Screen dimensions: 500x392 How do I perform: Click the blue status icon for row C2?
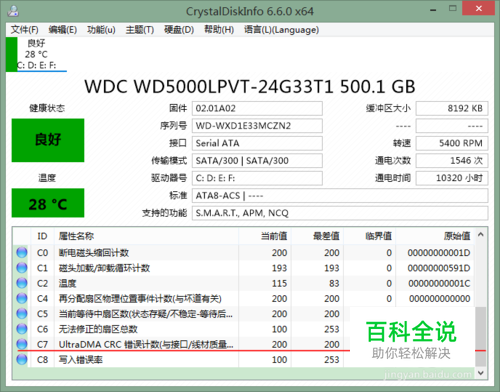coord(22,283)
